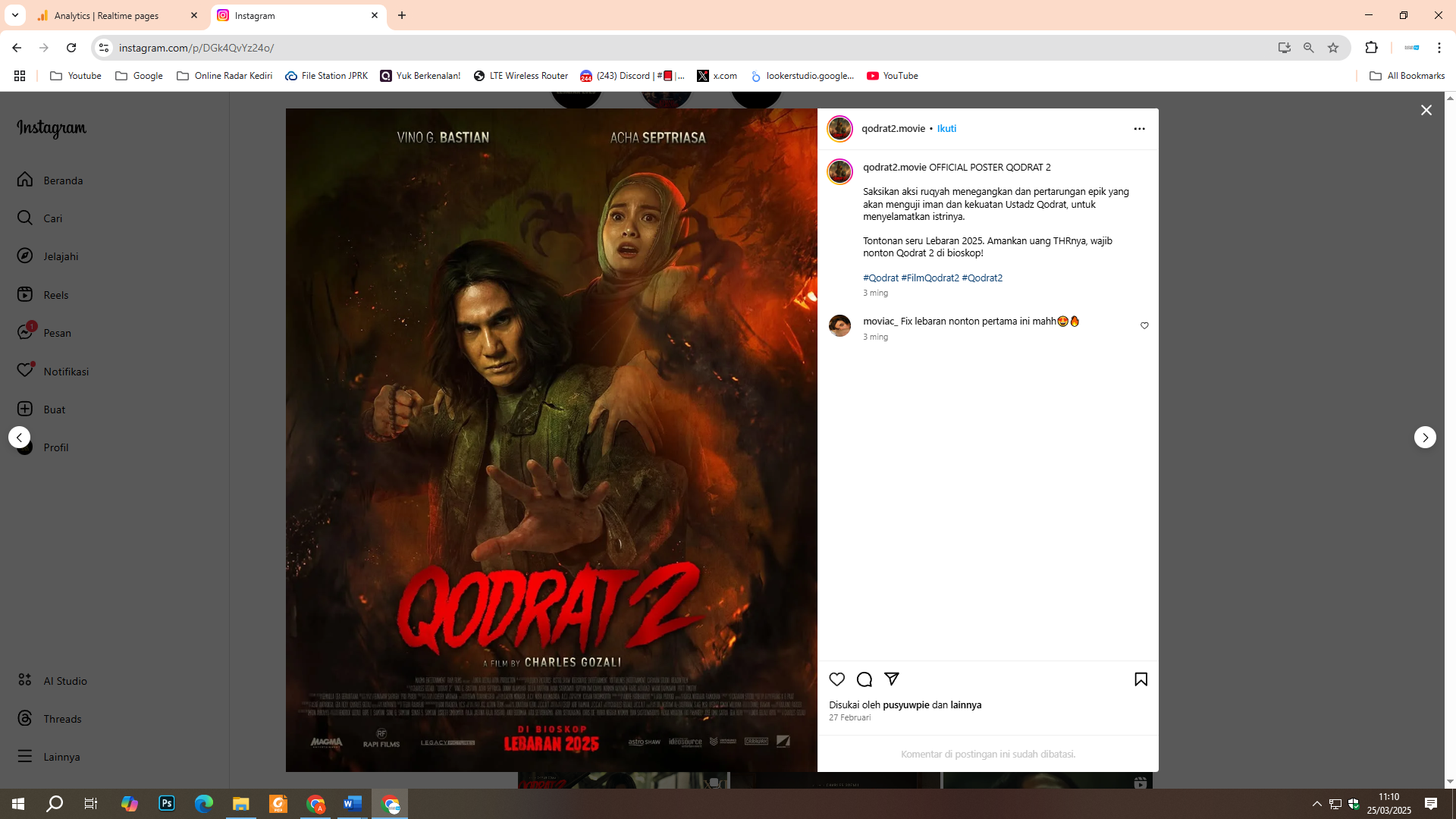Open the comment bubble icon
The height and width of the screenshot is (819, 1456).
[864, 679]
